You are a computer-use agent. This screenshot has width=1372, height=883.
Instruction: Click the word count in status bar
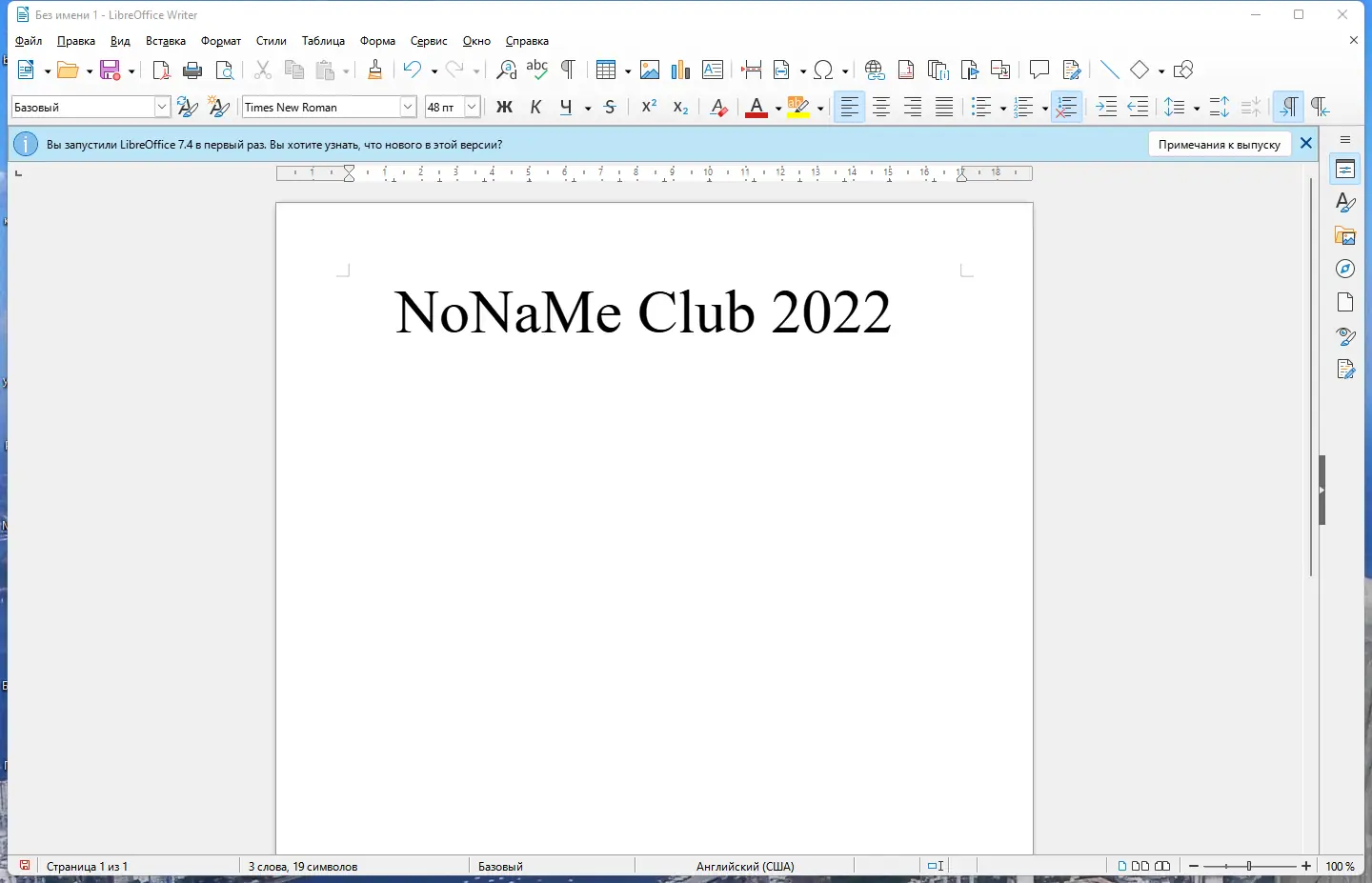pos(301,867)
